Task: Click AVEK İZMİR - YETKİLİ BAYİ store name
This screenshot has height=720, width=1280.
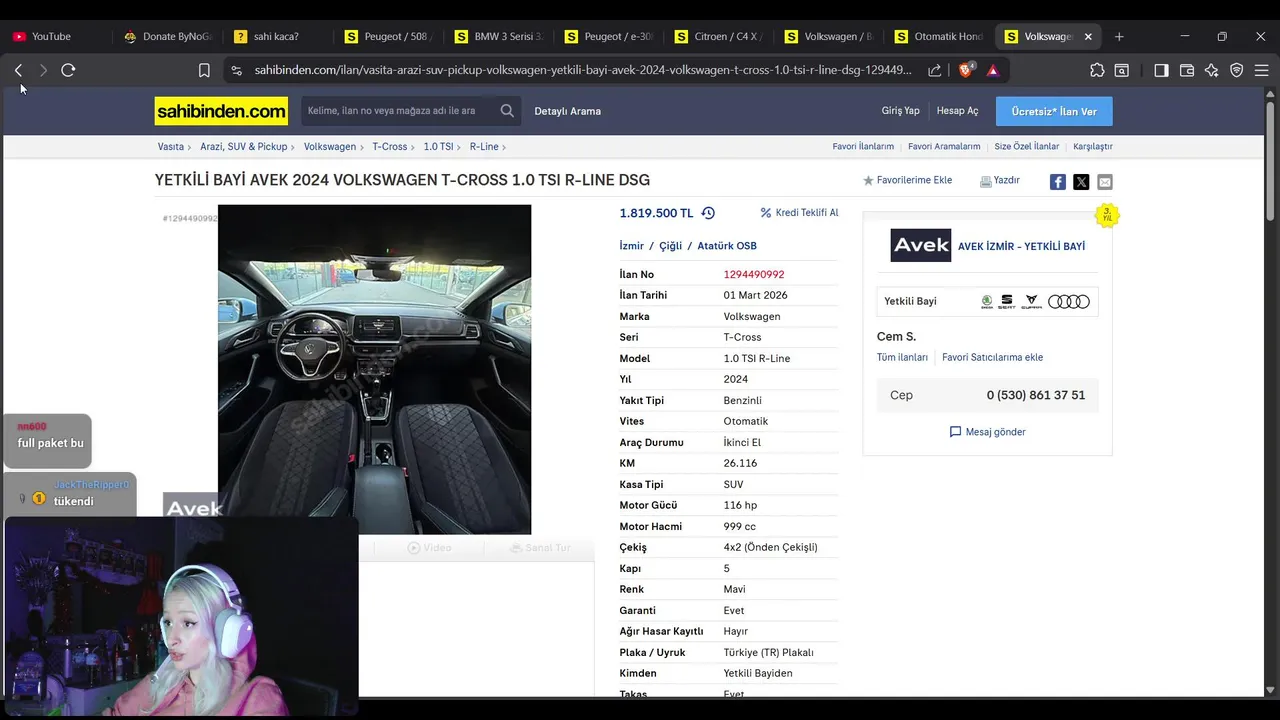Action: click(1021, 246)
